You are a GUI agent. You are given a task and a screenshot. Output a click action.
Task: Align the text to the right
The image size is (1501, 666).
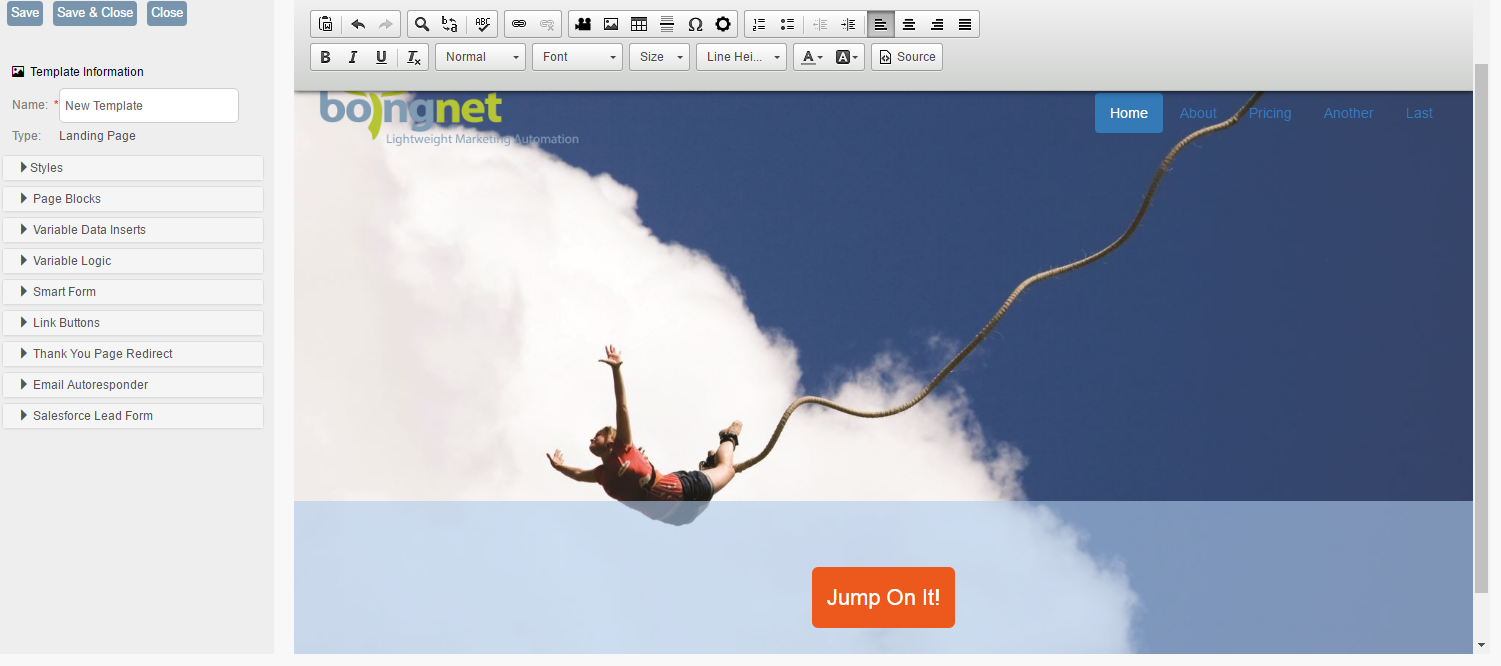click(937, 24)
